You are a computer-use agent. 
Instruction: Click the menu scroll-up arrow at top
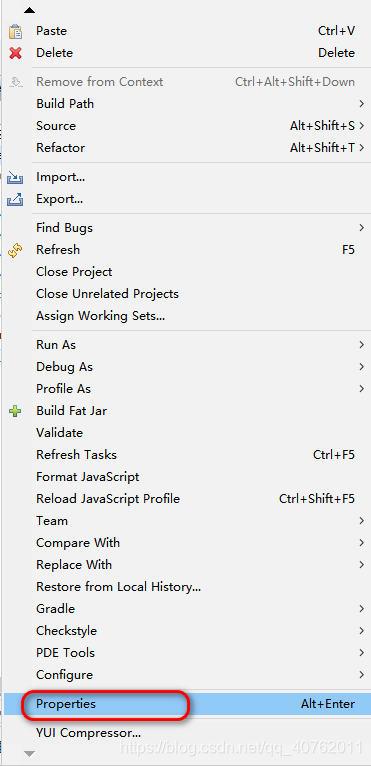(30, 10)
